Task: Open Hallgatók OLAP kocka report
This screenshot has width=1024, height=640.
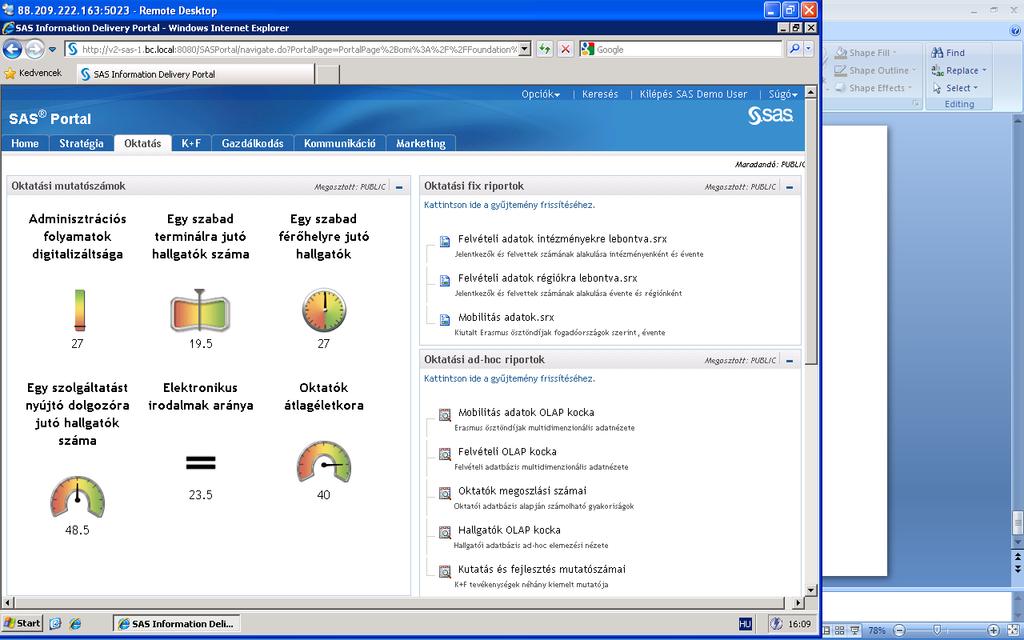Action: point(509,530)
